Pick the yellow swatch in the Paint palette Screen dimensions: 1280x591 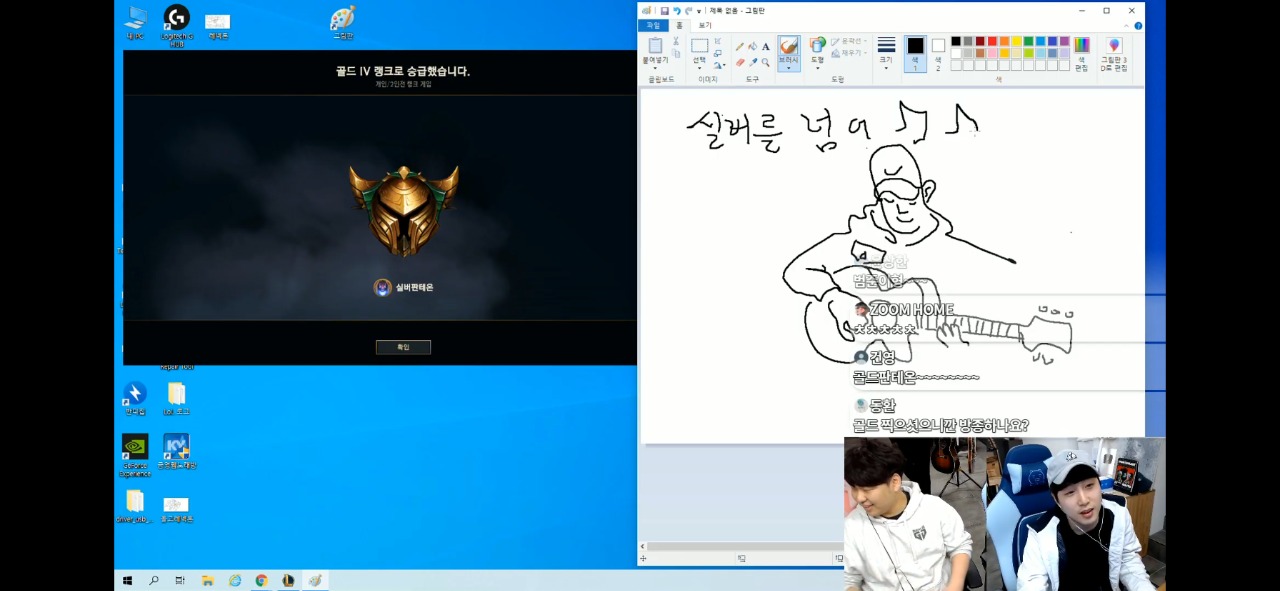1016,41
